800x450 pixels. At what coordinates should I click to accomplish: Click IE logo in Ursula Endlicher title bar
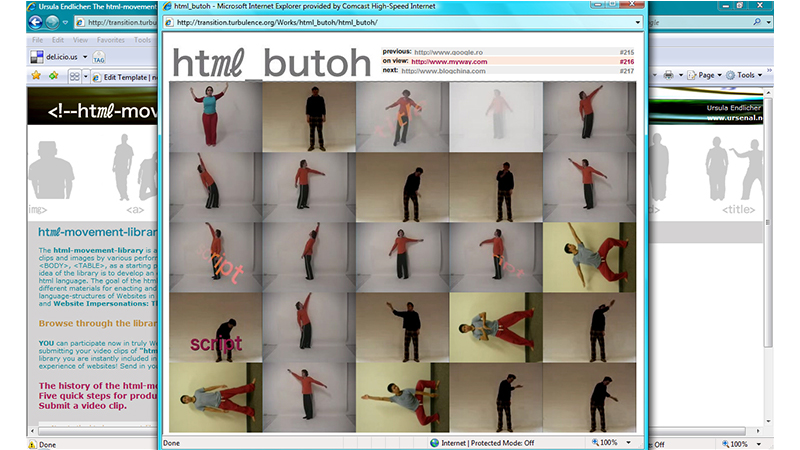[x=32, y=7]
